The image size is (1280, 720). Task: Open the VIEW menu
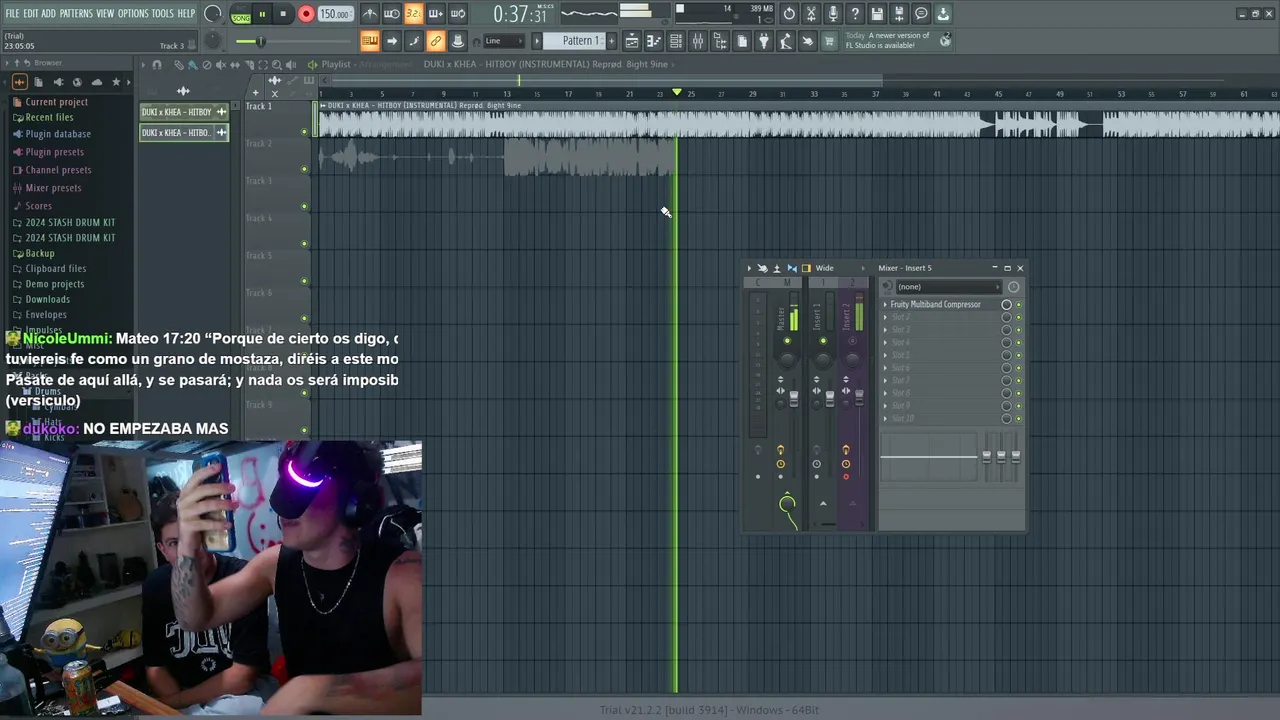pos(105,13)
